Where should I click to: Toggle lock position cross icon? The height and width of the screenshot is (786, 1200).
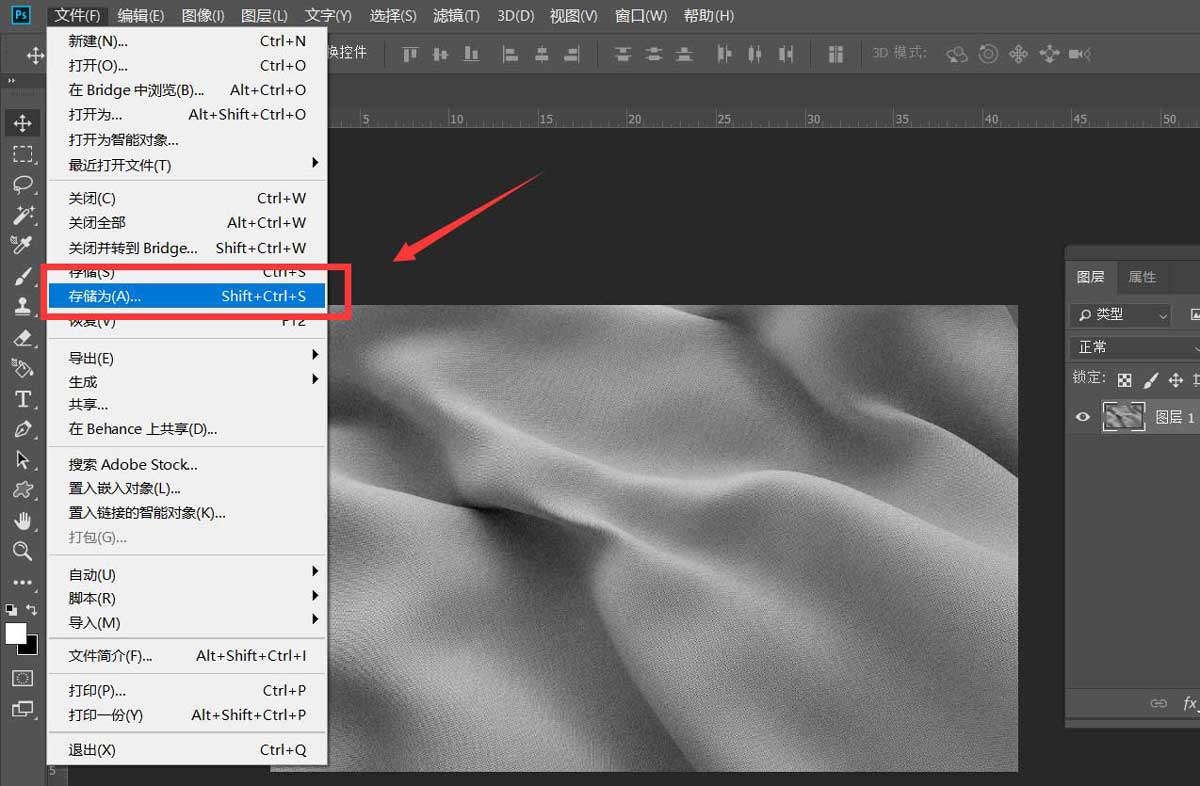click(x=1176, y=380)
